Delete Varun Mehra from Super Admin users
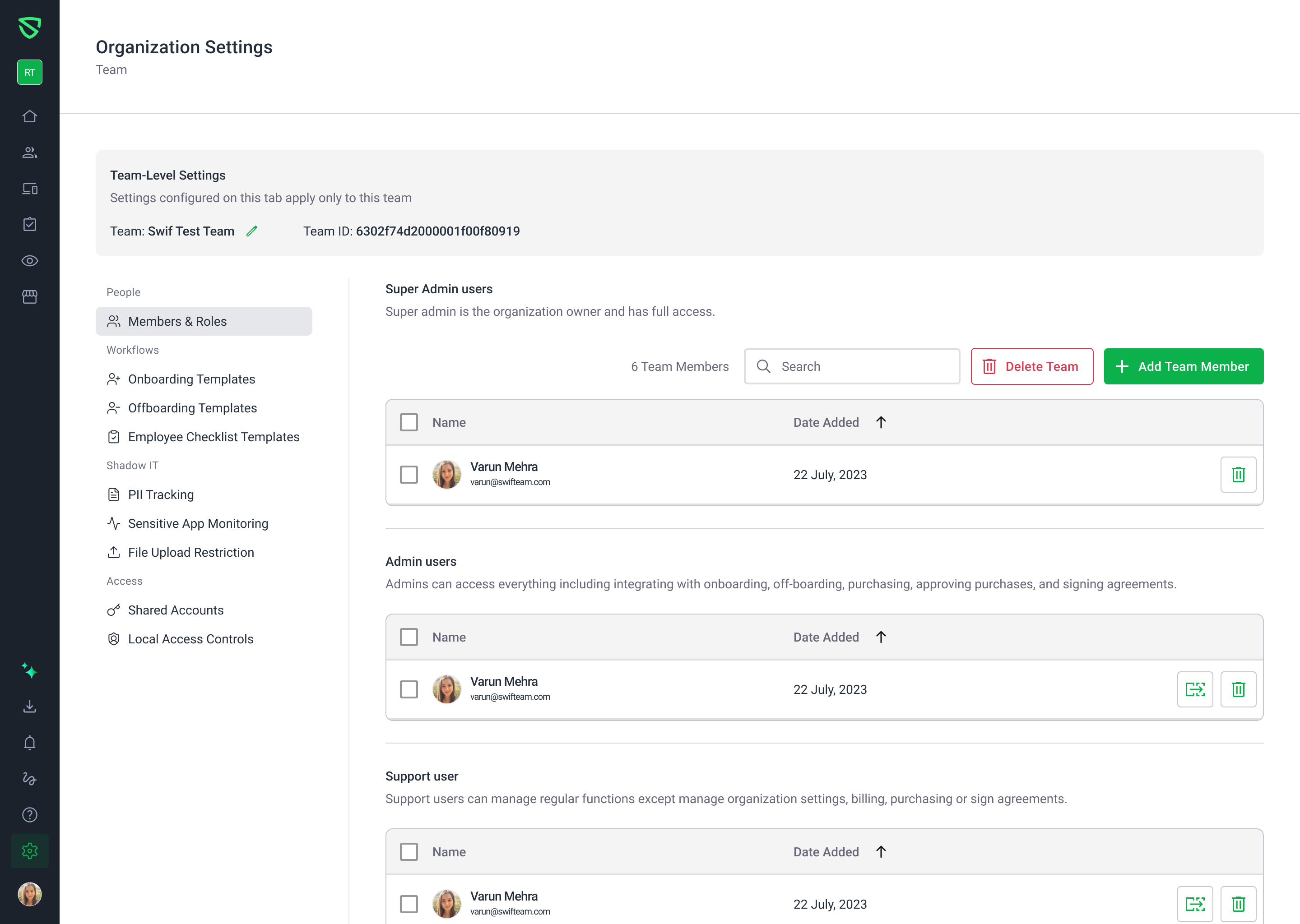The width and height of the screenshot is (1300, 924). [1237, 475]
